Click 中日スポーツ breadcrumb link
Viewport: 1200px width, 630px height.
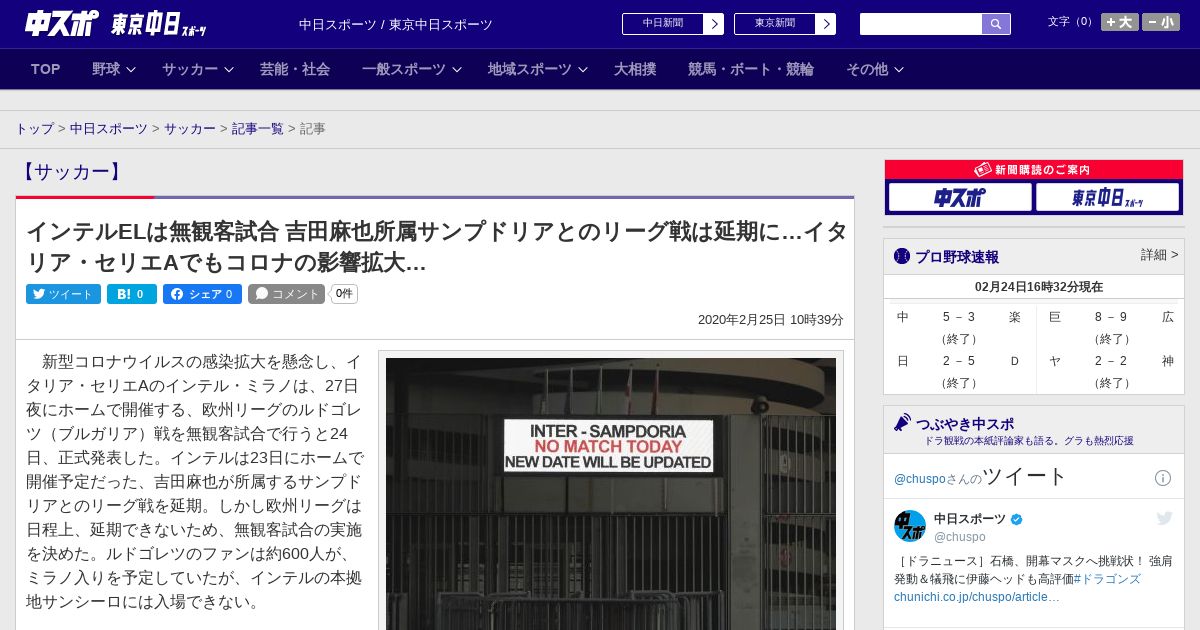coord(109,129)
